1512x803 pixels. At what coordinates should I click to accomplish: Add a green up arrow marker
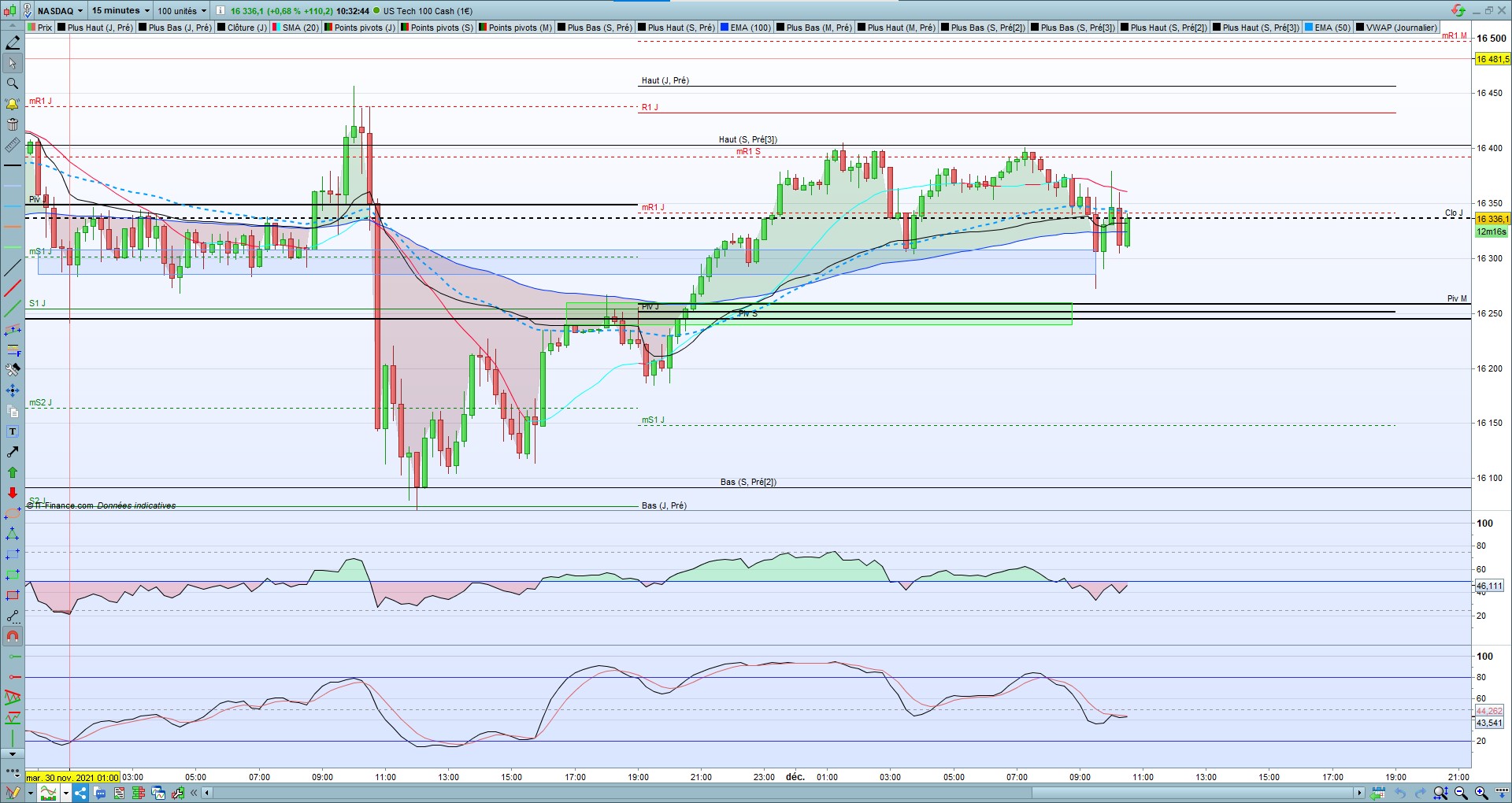[13, 472]
